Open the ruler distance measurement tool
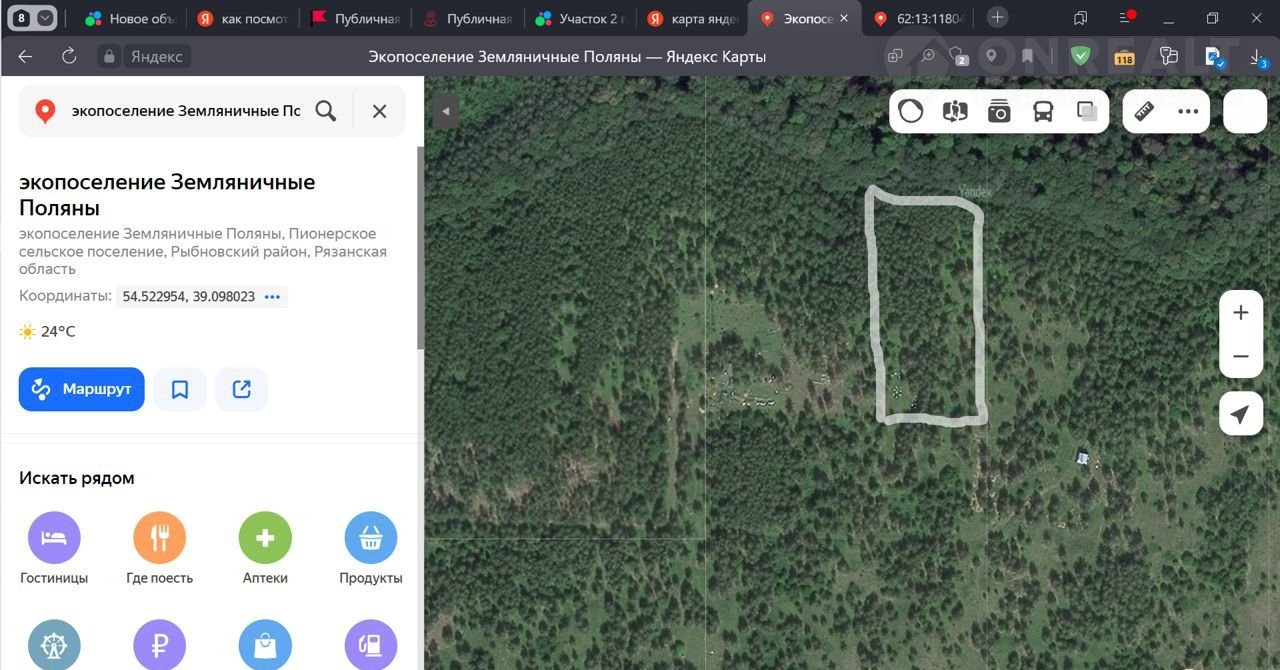 1145,111
